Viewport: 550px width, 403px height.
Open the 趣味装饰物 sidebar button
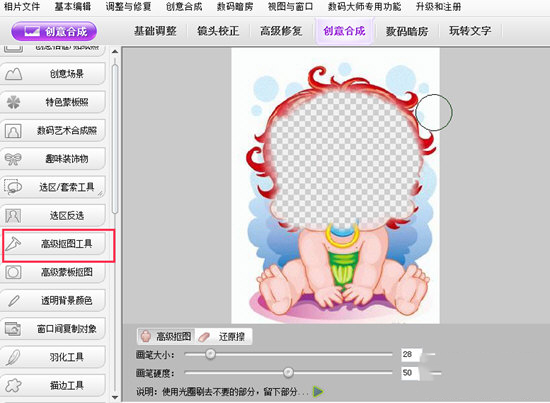click(53, 159)
